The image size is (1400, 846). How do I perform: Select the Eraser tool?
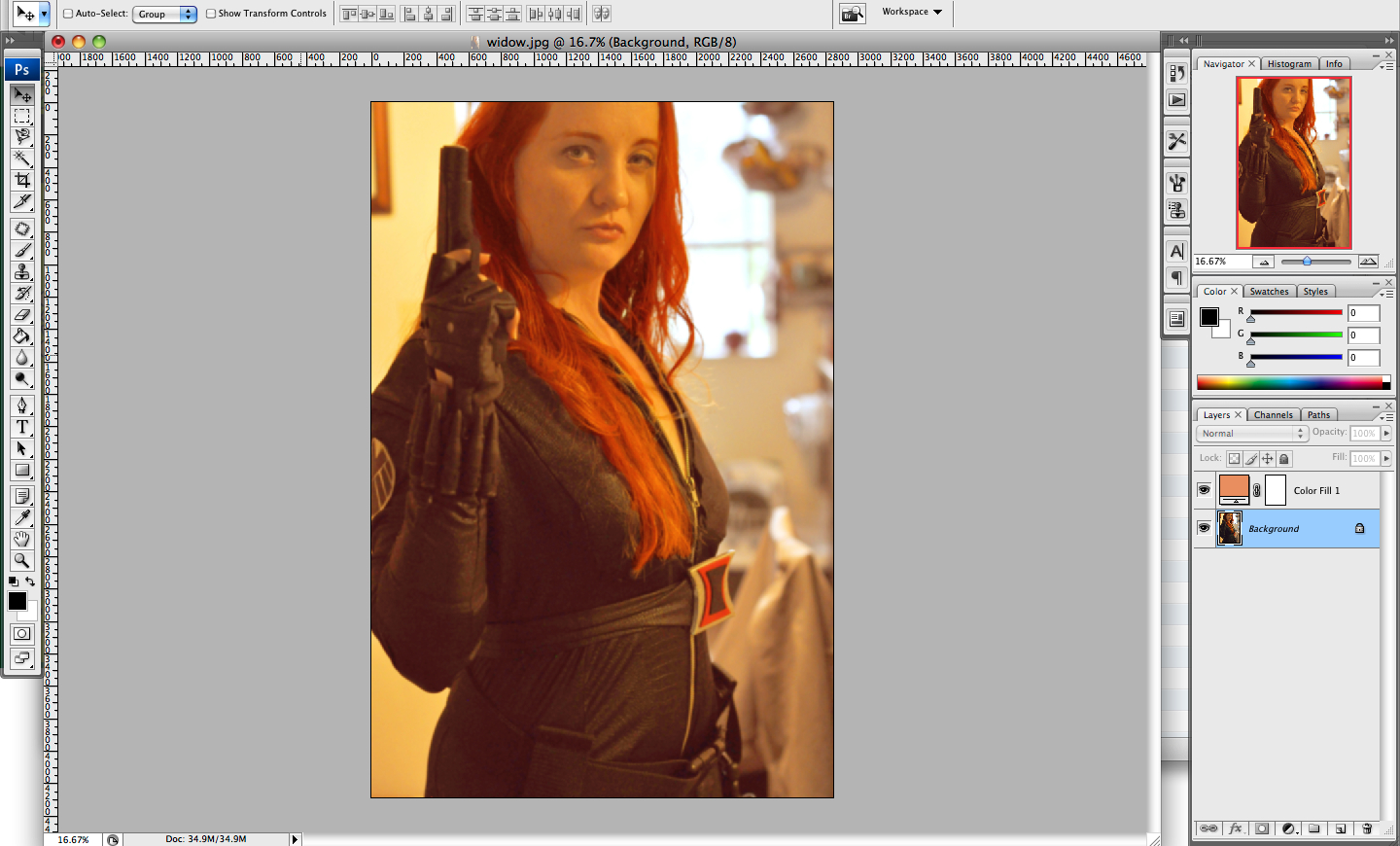pos(22,314)
